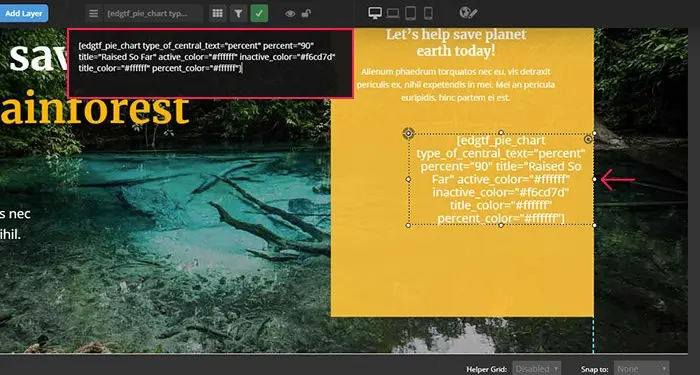Switch to mobile phone preview
This screenshot has width=700, height=375.
point(428,13)
